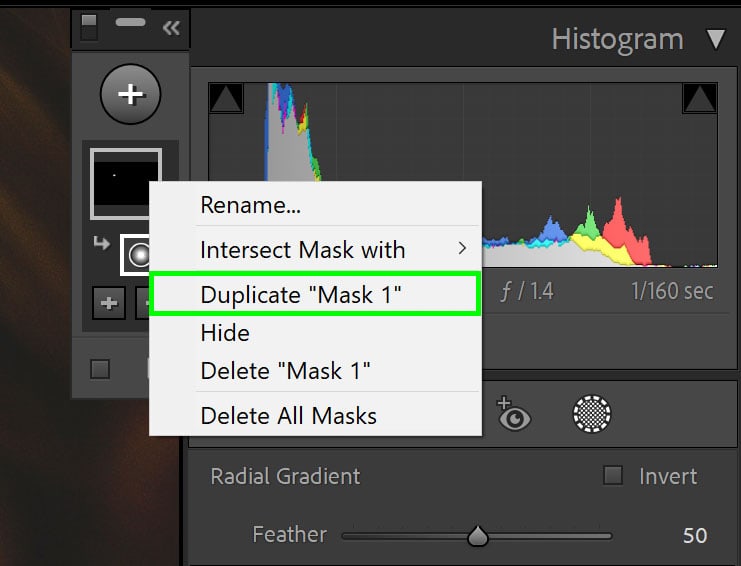Viewport: 741px width, 566px height.
Task: Toggle shadow clipping indicator in histogram
Action: pyautogui.click(x=226, y=98)
